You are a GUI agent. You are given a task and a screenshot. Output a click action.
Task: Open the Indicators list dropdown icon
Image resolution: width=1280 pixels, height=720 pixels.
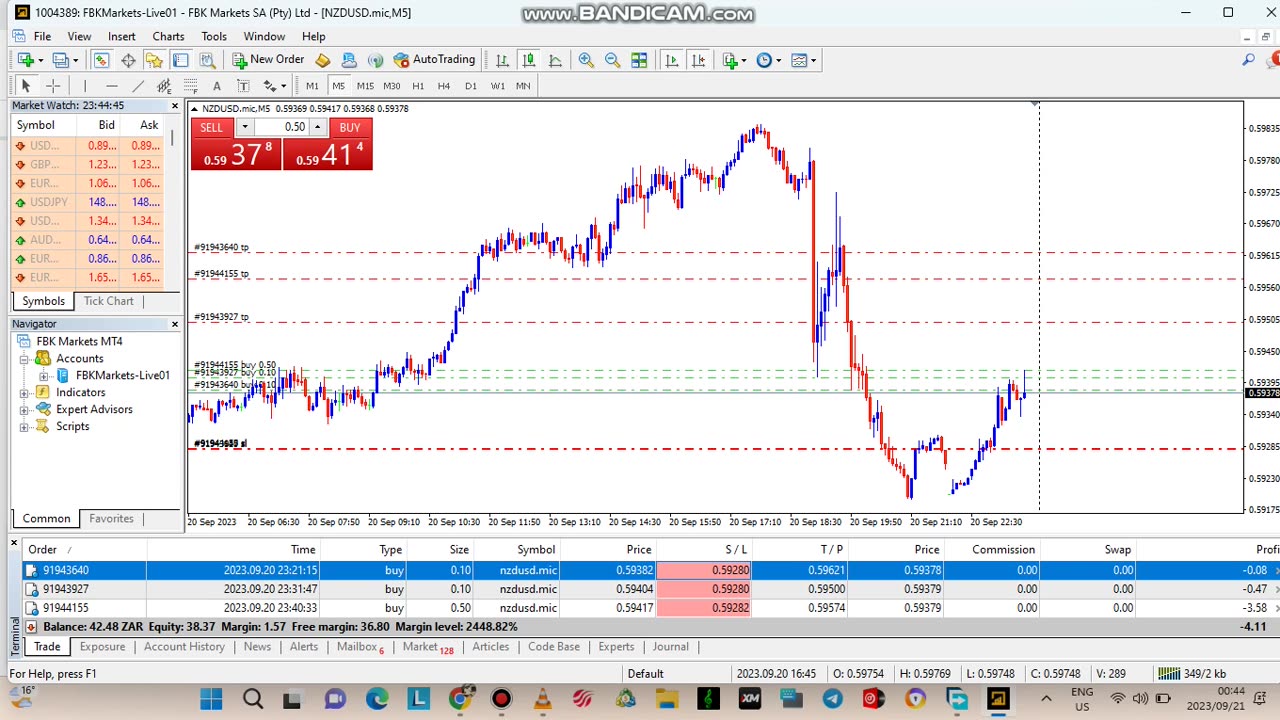(x=734, y=60)
